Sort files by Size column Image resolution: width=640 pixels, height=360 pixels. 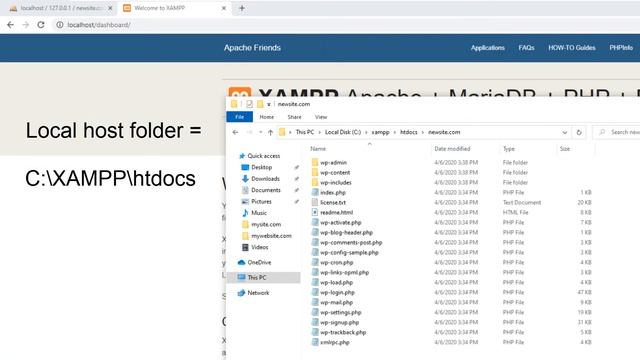click(565, 149)
